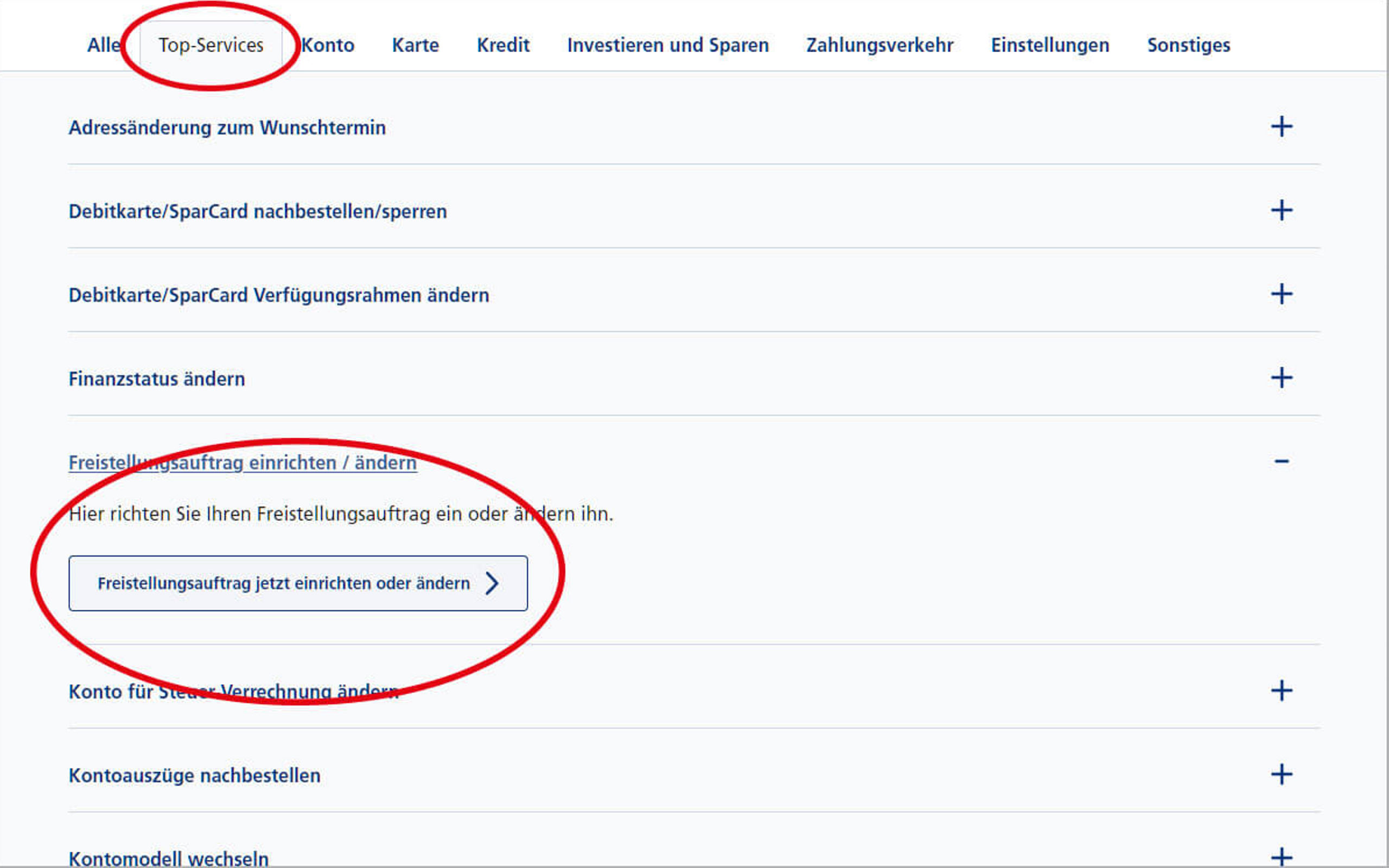The height and width of the screenshot is (868, 1389).
Task: Expand Kontoauszüge nachbestellen entry
Action: pyautogui.click(x=195, y=776)
